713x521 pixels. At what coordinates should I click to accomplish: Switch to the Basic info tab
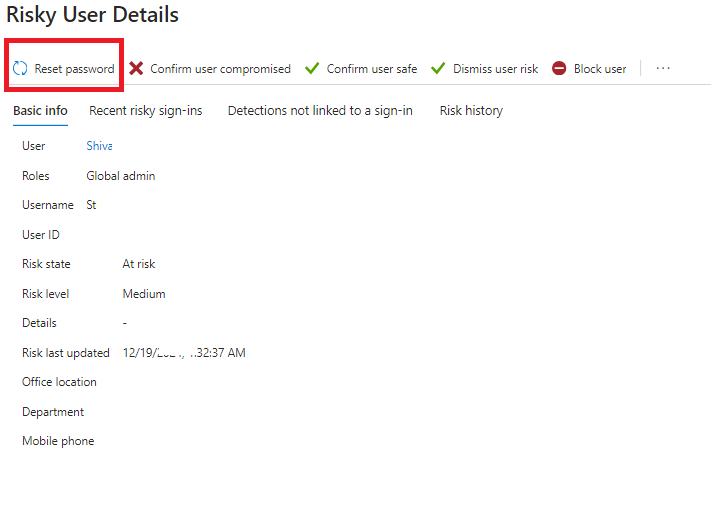(x=40, y=110)
